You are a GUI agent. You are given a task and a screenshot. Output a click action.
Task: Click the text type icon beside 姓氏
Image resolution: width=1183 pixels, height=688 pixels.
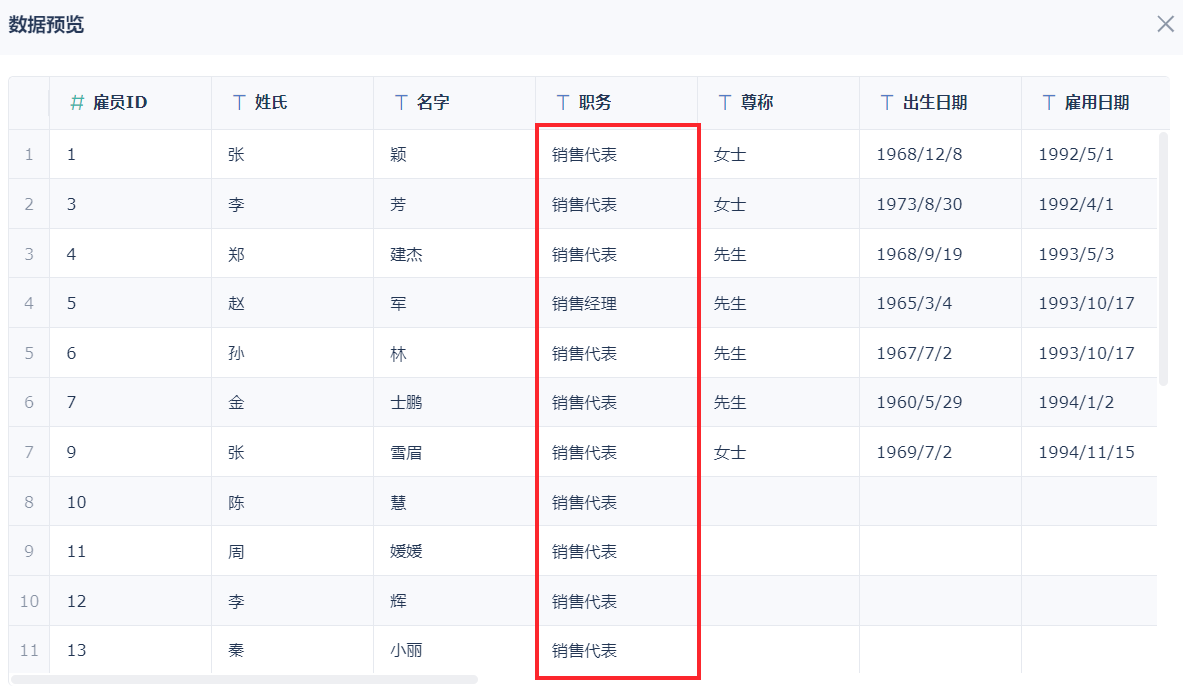click(239, 102)
